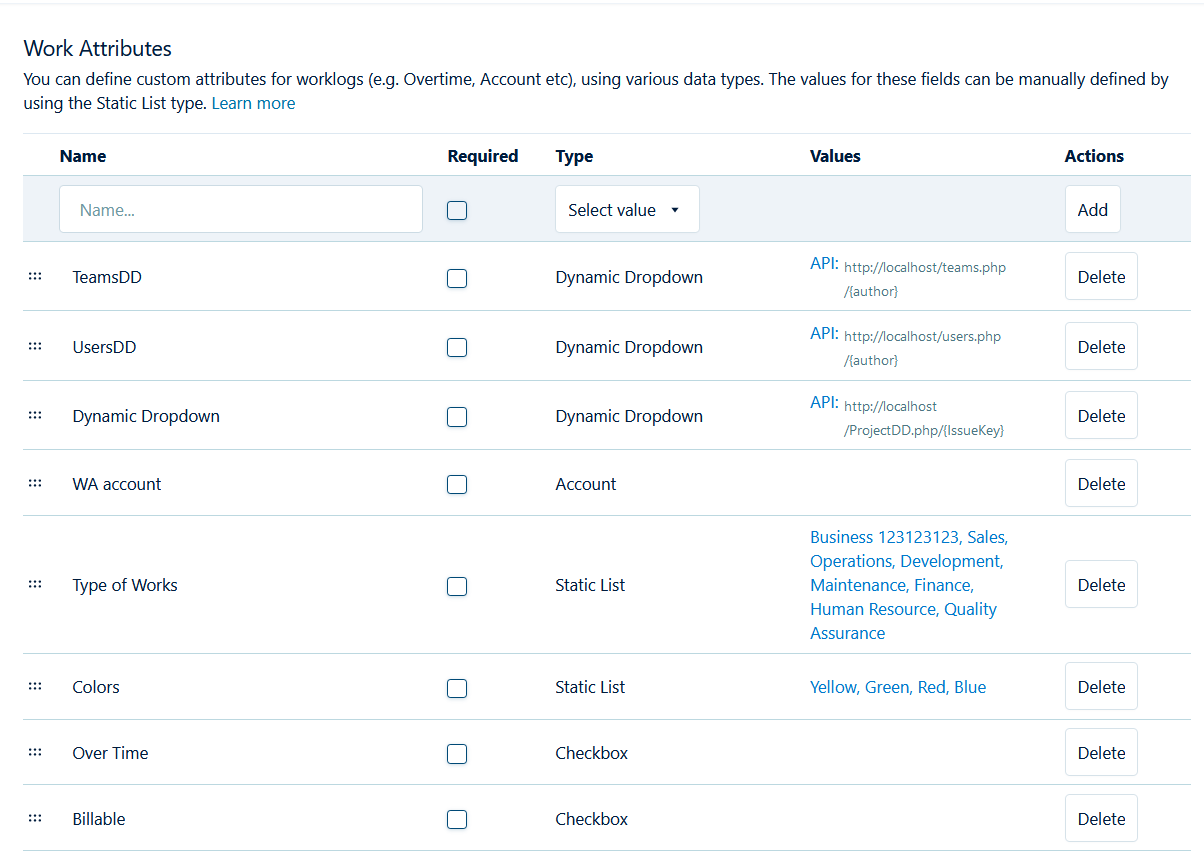Mark Billable attribute as required
This screenshot has height=868, width=1204.
pyautogui.click(x=457, y=820)
